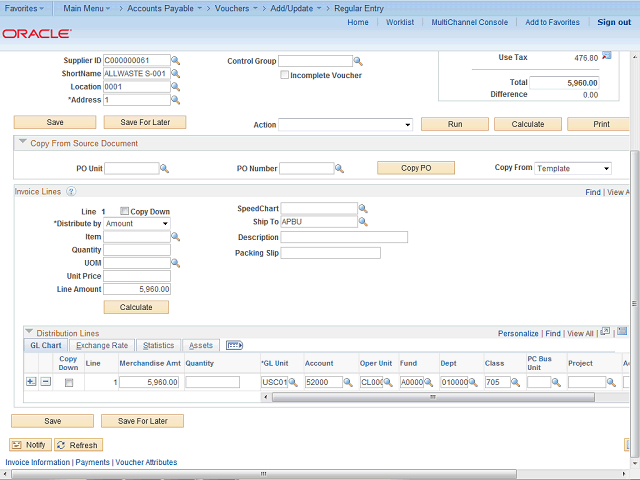Open the Voucher Attributes link
This screenshot has height=480, width=640.
146,462
